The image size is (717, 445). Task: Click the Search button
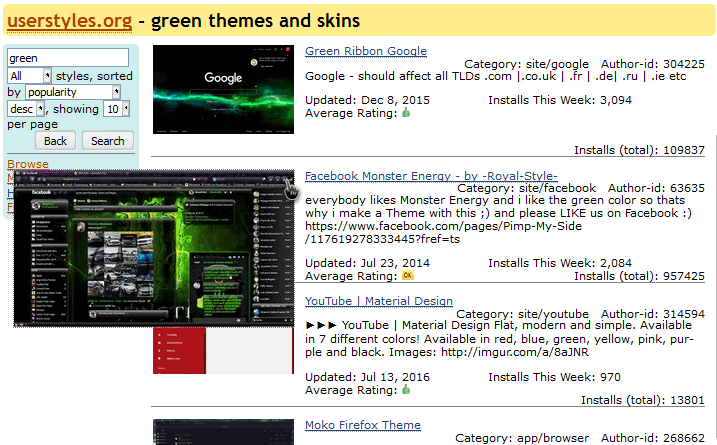(108, 141)
